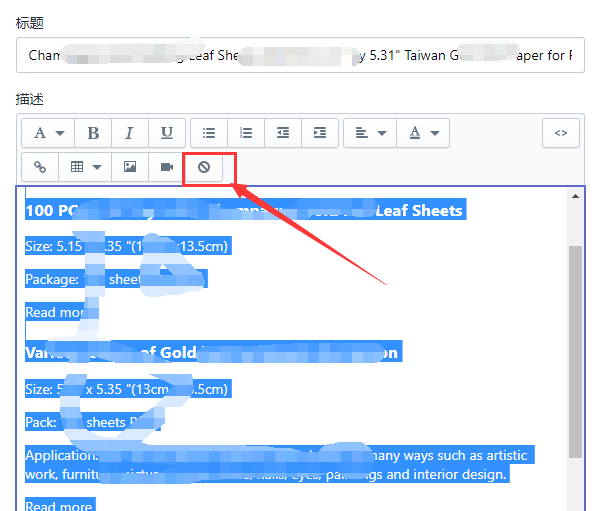Clear formatting with the circle-slash icon
This screenshot has height=511, width=595.
(204, 167)
